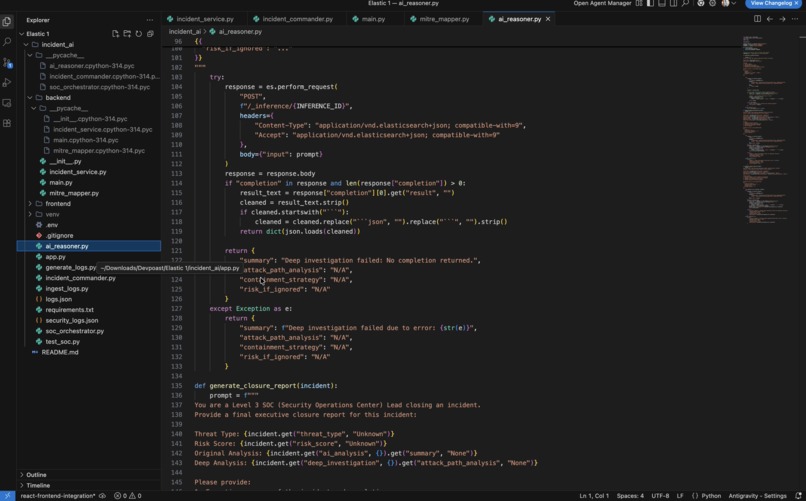The image size is (806, 501).
Task: Open the account avatar dropdown
Action: click(728, 3)
